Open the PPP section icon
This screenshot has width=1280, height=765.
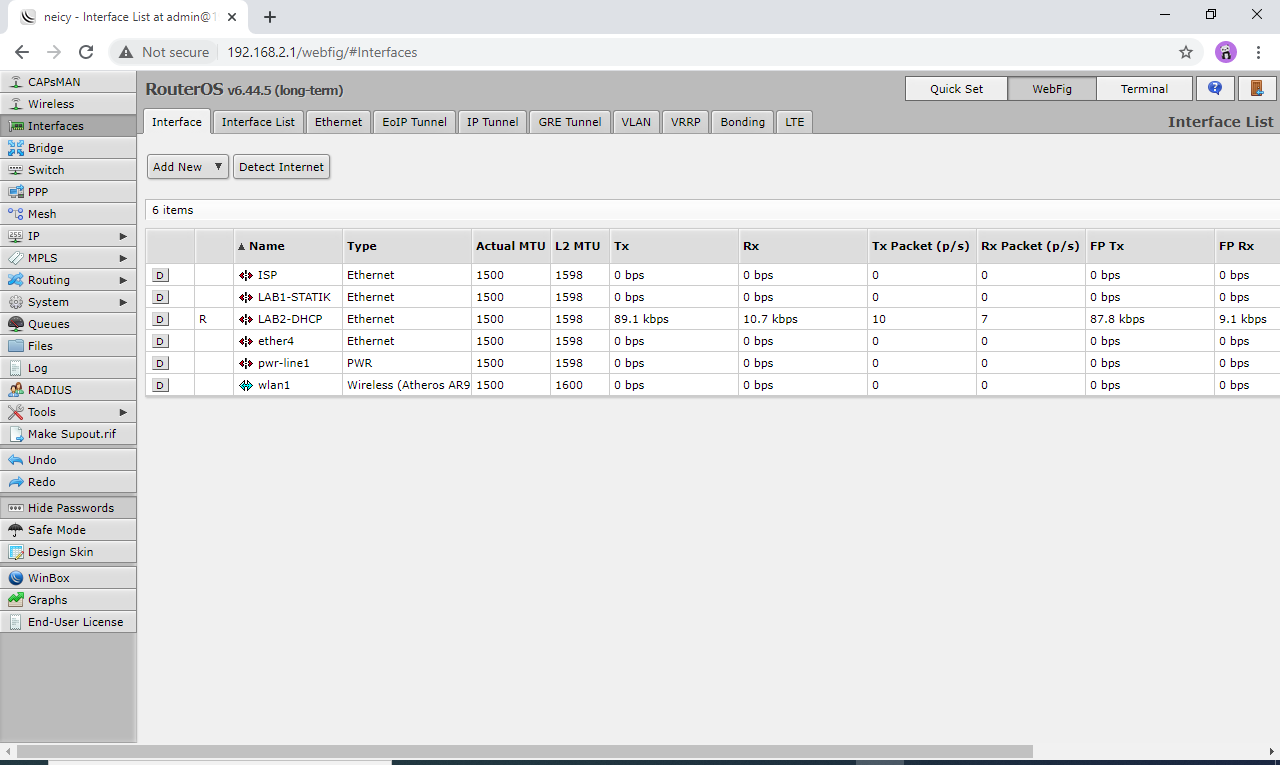[16, 192]
